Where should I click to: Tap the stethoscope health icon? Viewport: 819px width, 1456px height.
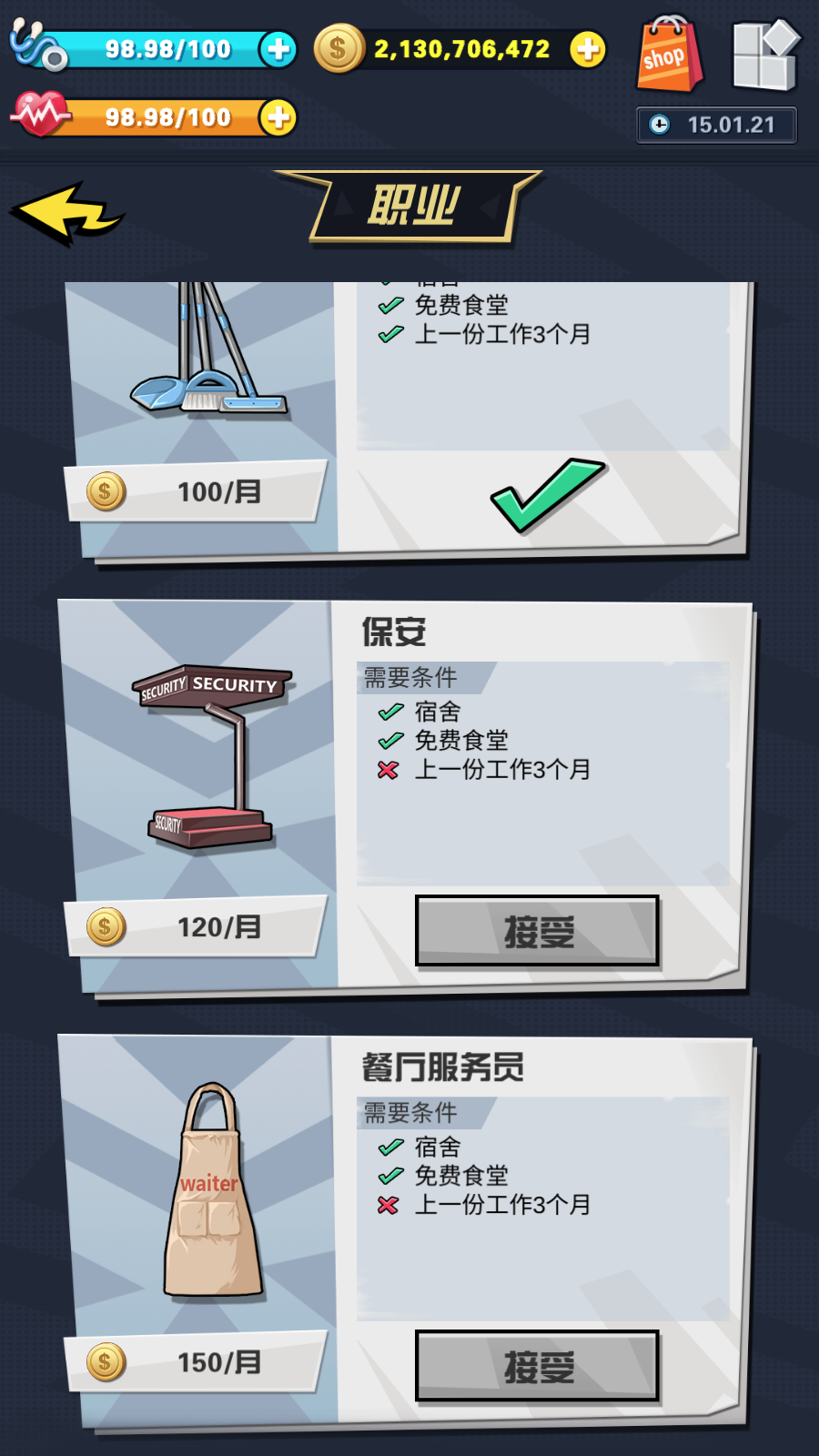tap(36, 44)
